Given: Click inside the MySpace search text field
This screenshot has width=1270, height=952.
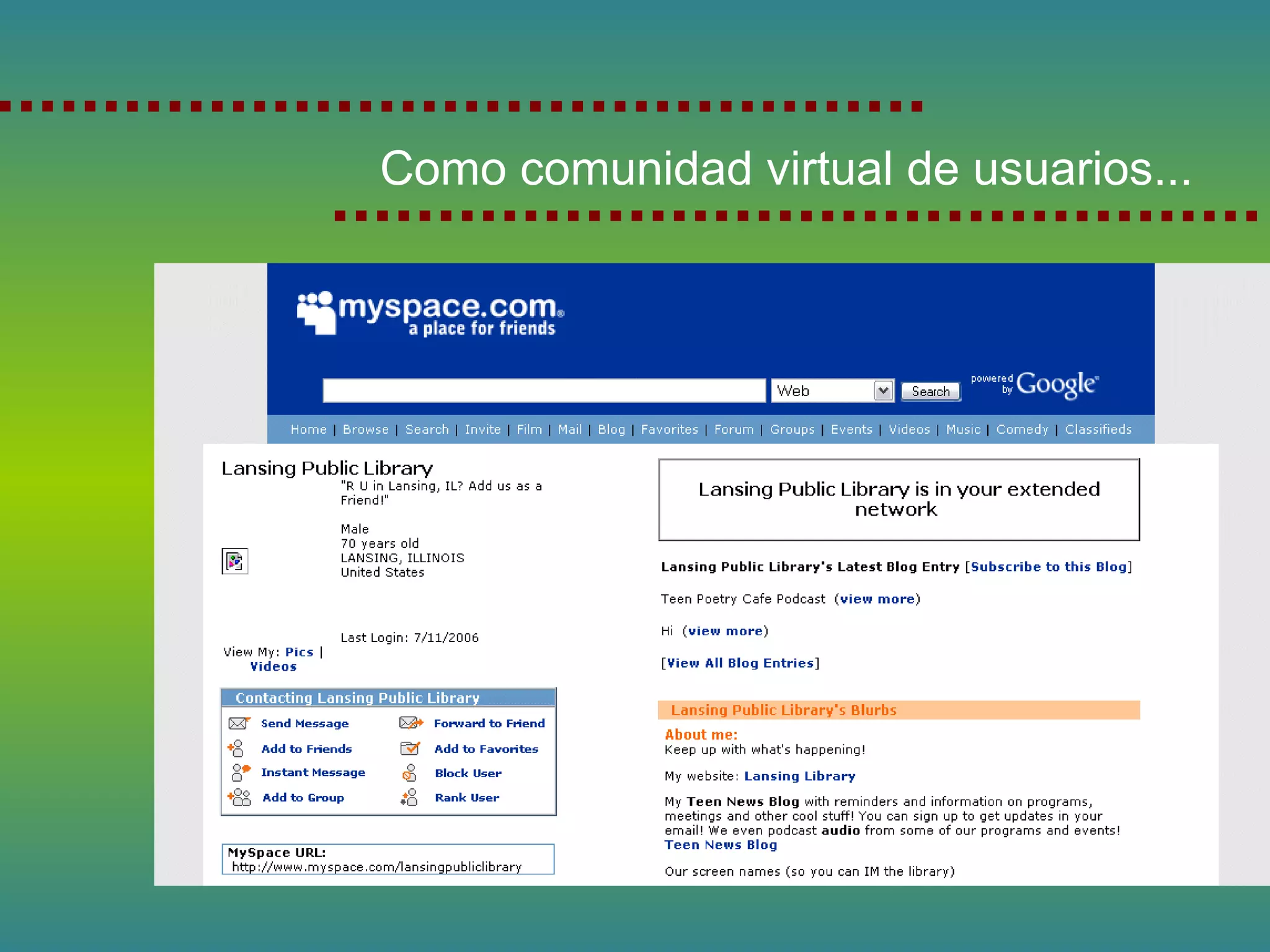Looking at the screenshot, I should pos(544,390).
